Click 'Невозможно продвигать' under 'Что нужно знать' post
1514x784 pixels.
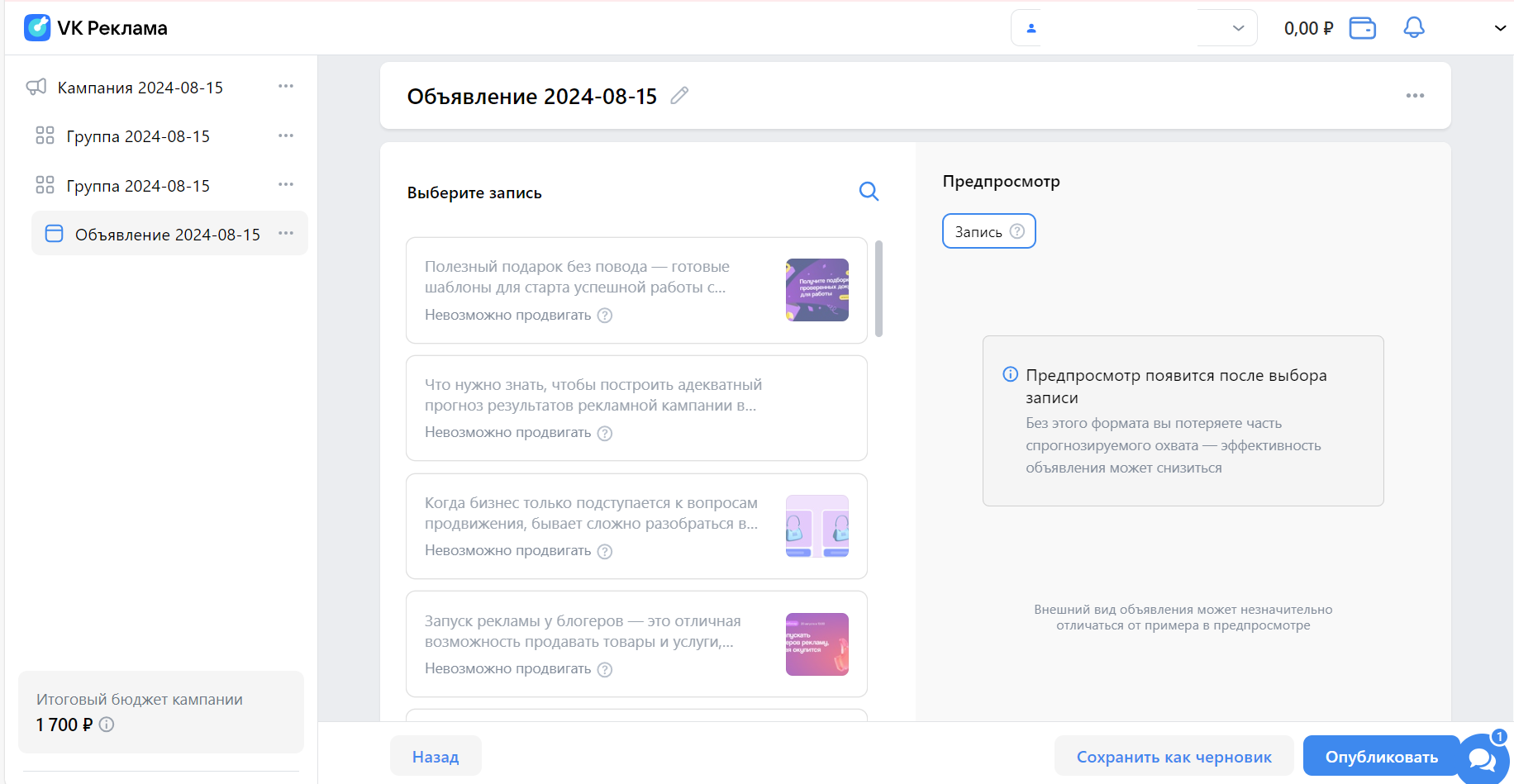tap(508, 433)
